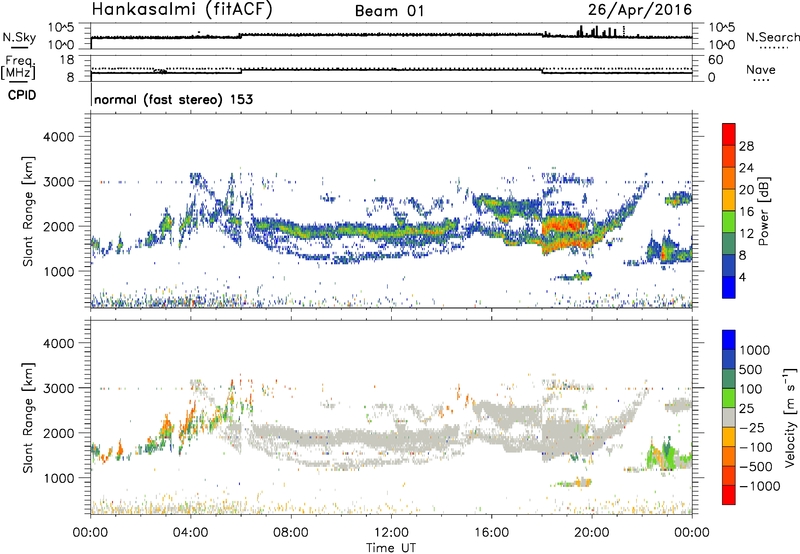800x554 pixels.
Task: Click the light green segment of Power colorbar
Action: (x=729, y=222)
